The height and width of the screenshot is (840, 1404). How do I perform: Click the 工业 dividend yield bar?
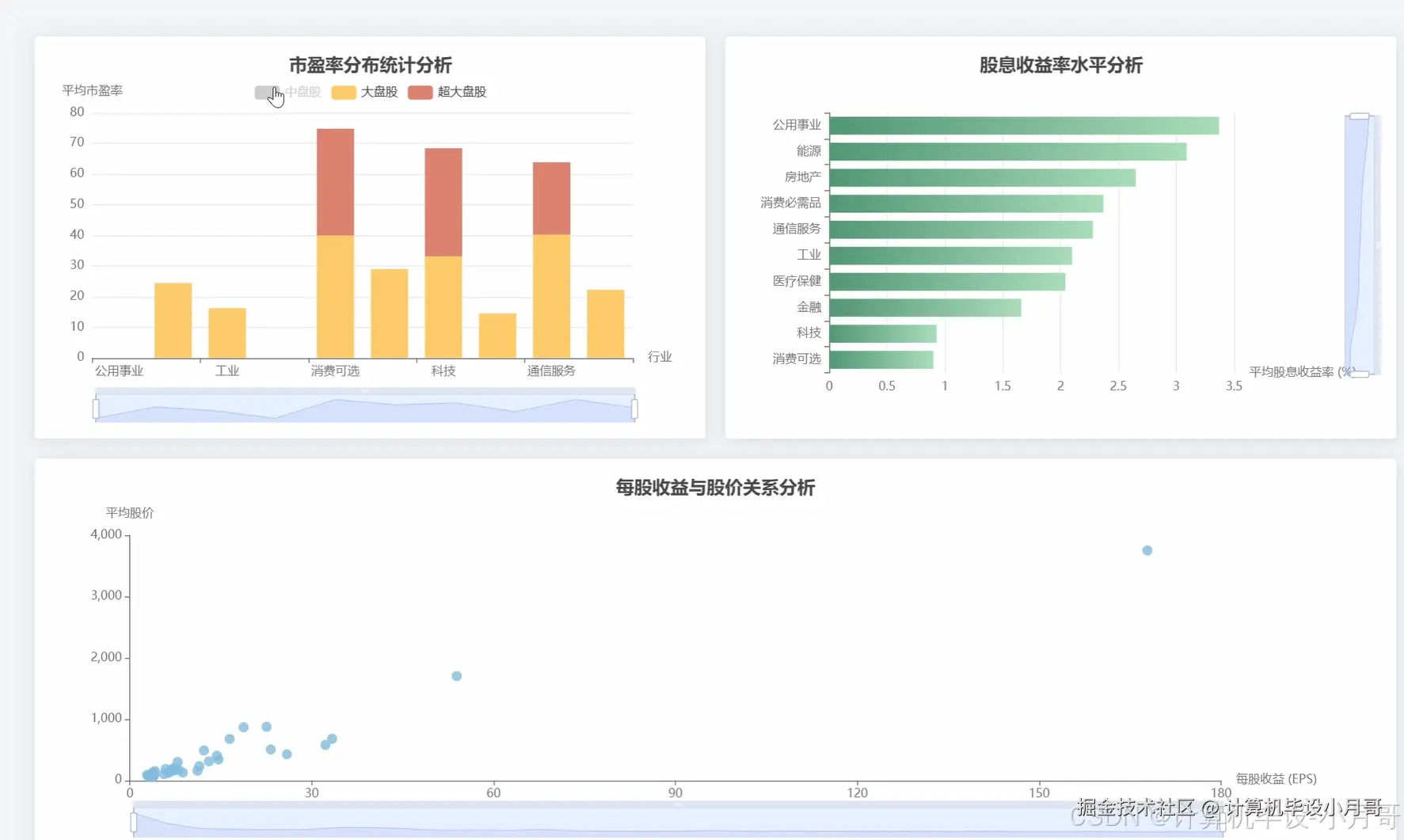(950, 256)
